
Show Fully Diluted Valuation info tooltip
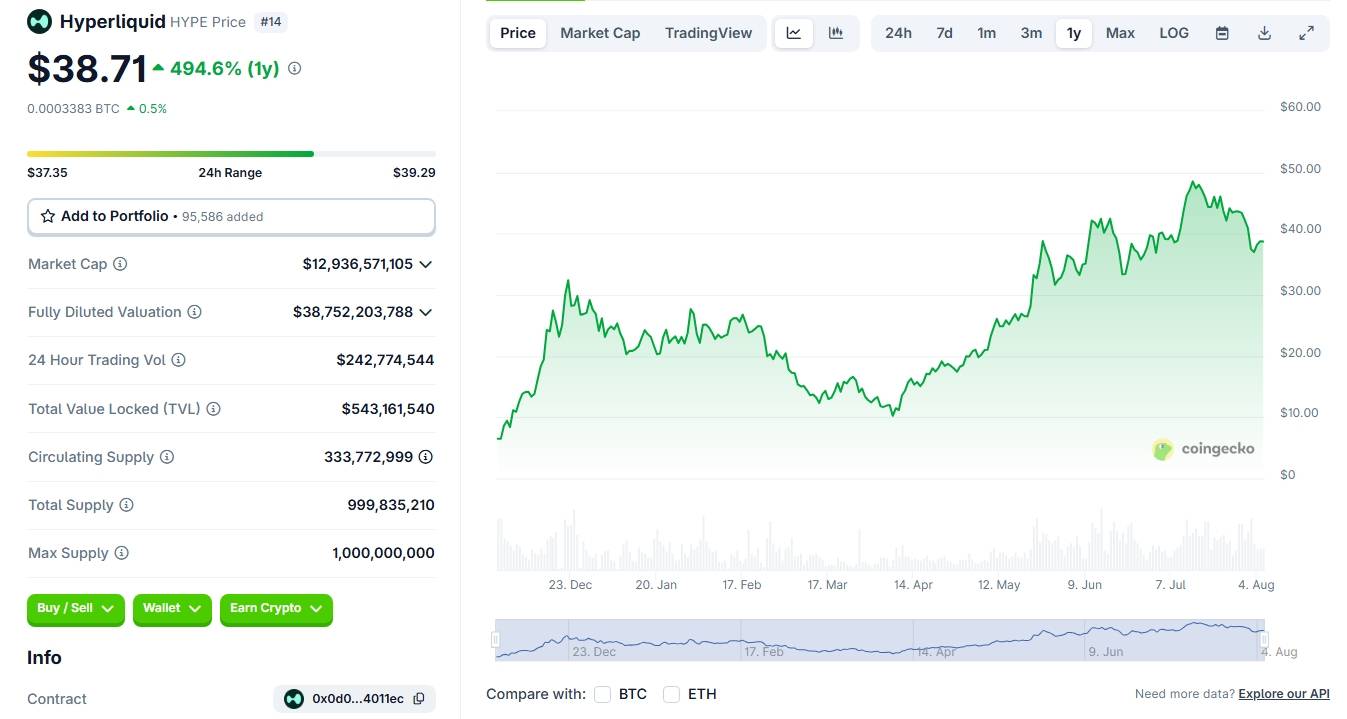[x=195, y=312]
